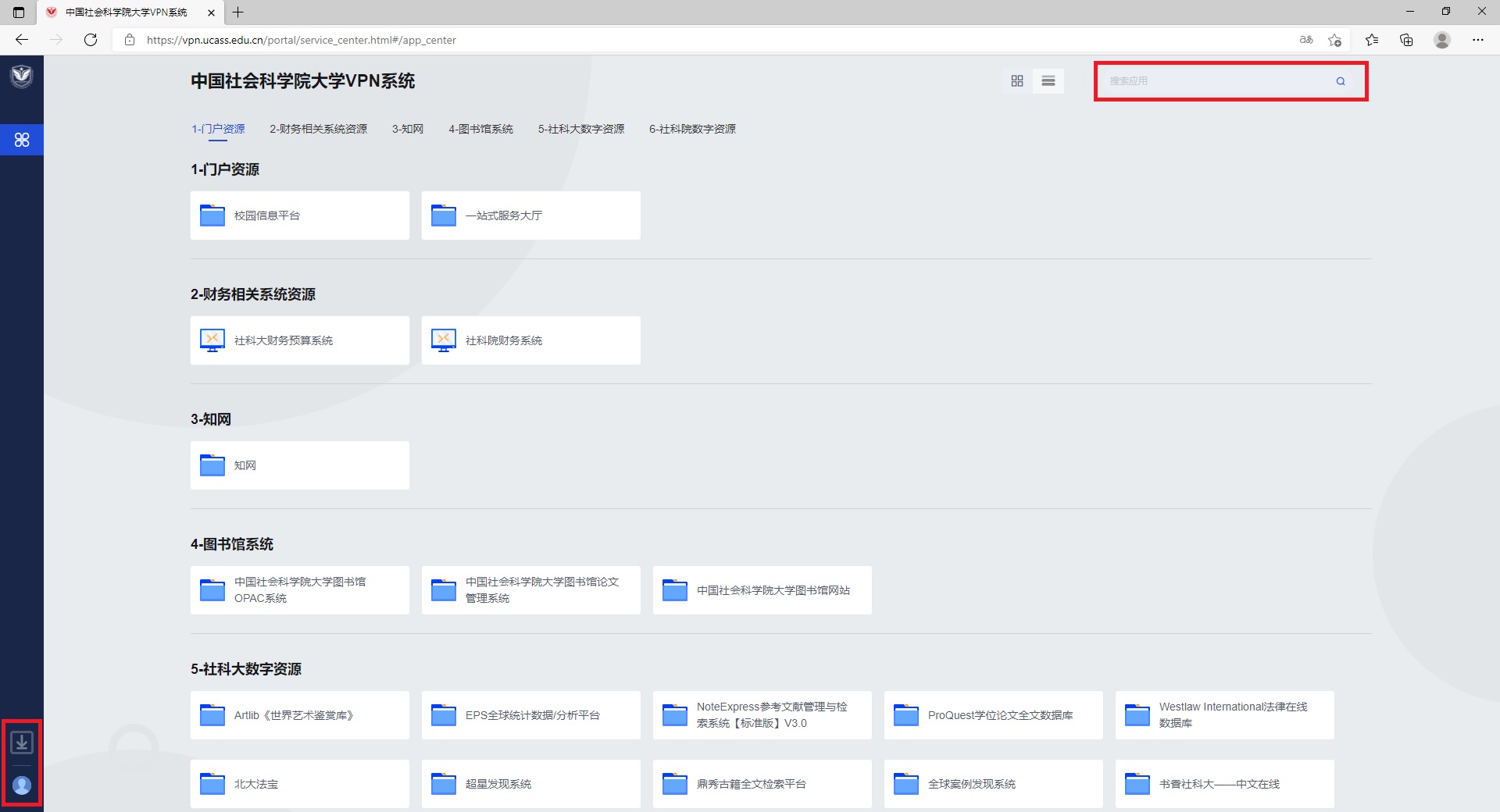
Task: Open the tab actions menu icon
Action: 19,12
